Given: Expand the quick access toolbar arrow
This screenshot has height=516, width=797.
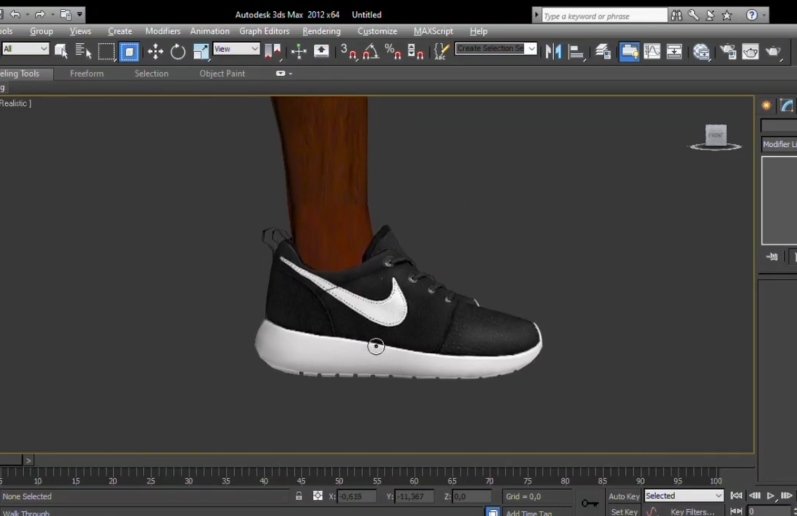Looking at the screenshot, I should (x=80, y=14).
